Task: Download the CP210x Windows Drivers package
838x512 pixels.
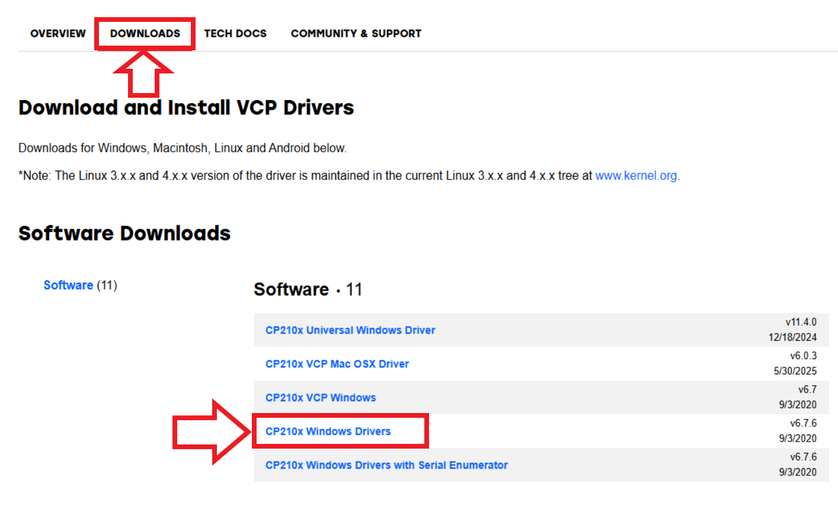Action: click(328, 432)
